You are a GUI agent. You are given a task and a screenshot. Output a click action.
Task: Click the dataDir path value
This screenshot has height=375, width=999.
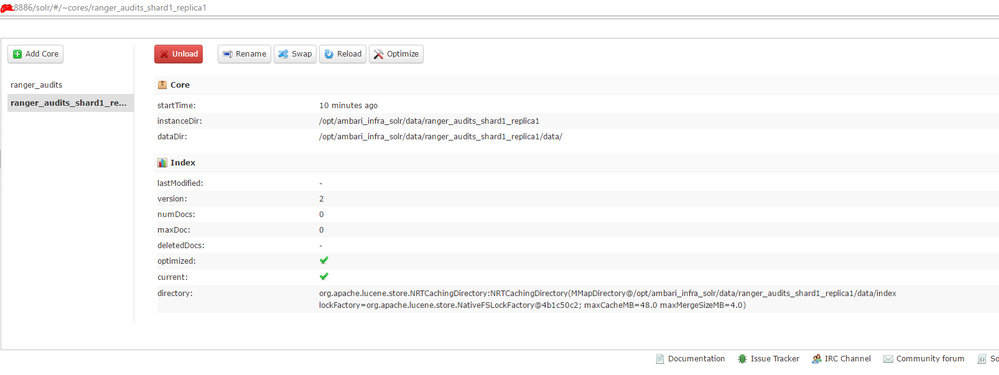point(440,136)
